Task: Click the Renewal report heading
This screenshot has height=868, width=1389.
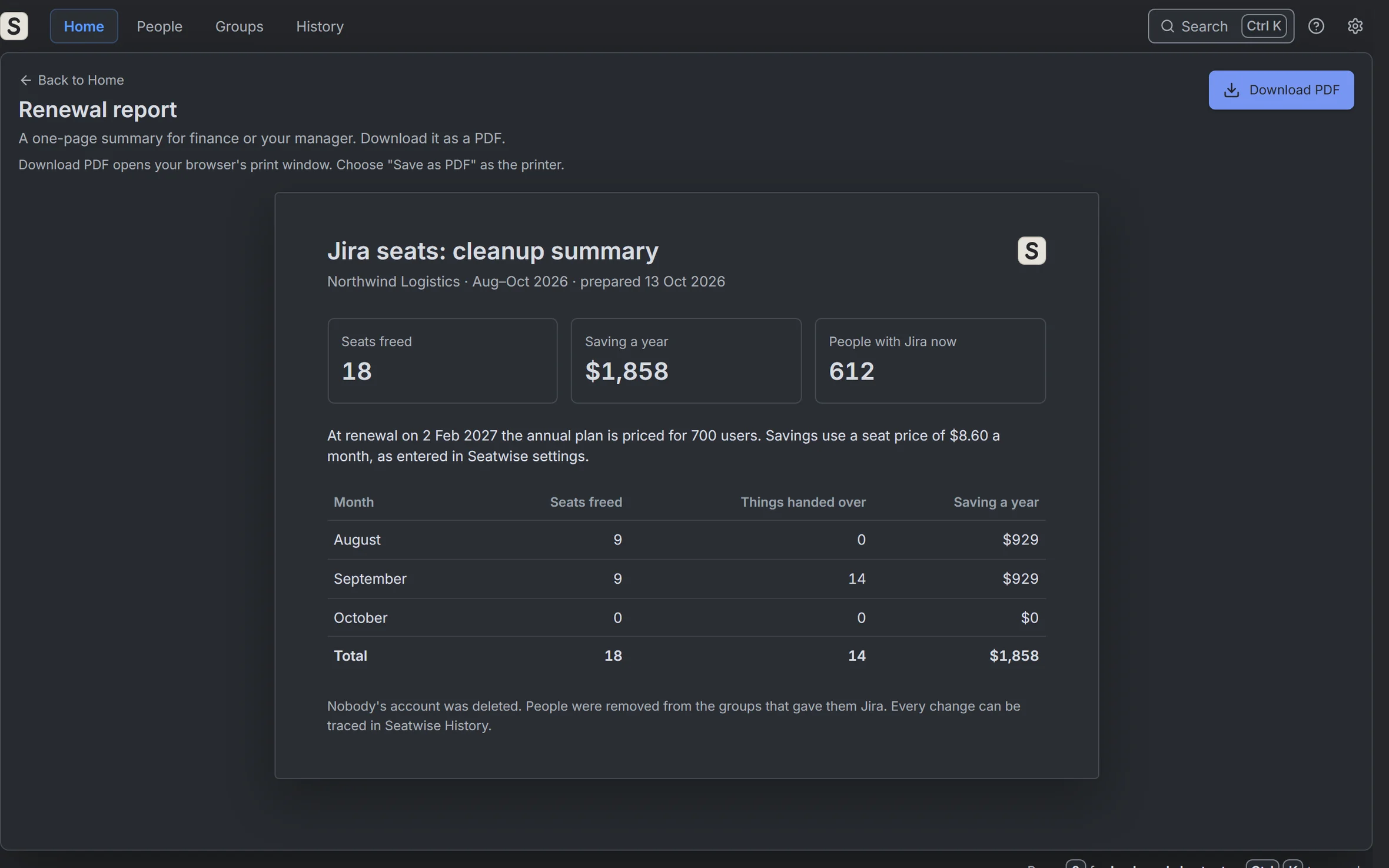Action: pyautogui.click(x=98, y=109)
